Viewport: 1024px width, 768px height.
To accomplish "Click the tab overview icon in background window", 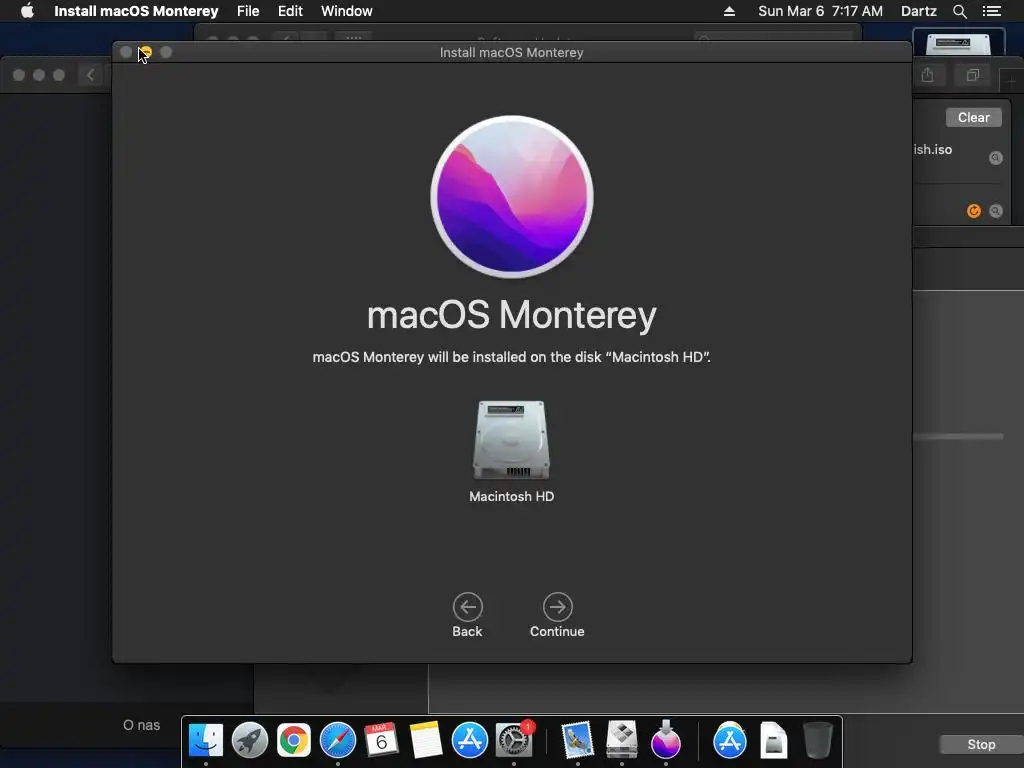I will (972, 75).
